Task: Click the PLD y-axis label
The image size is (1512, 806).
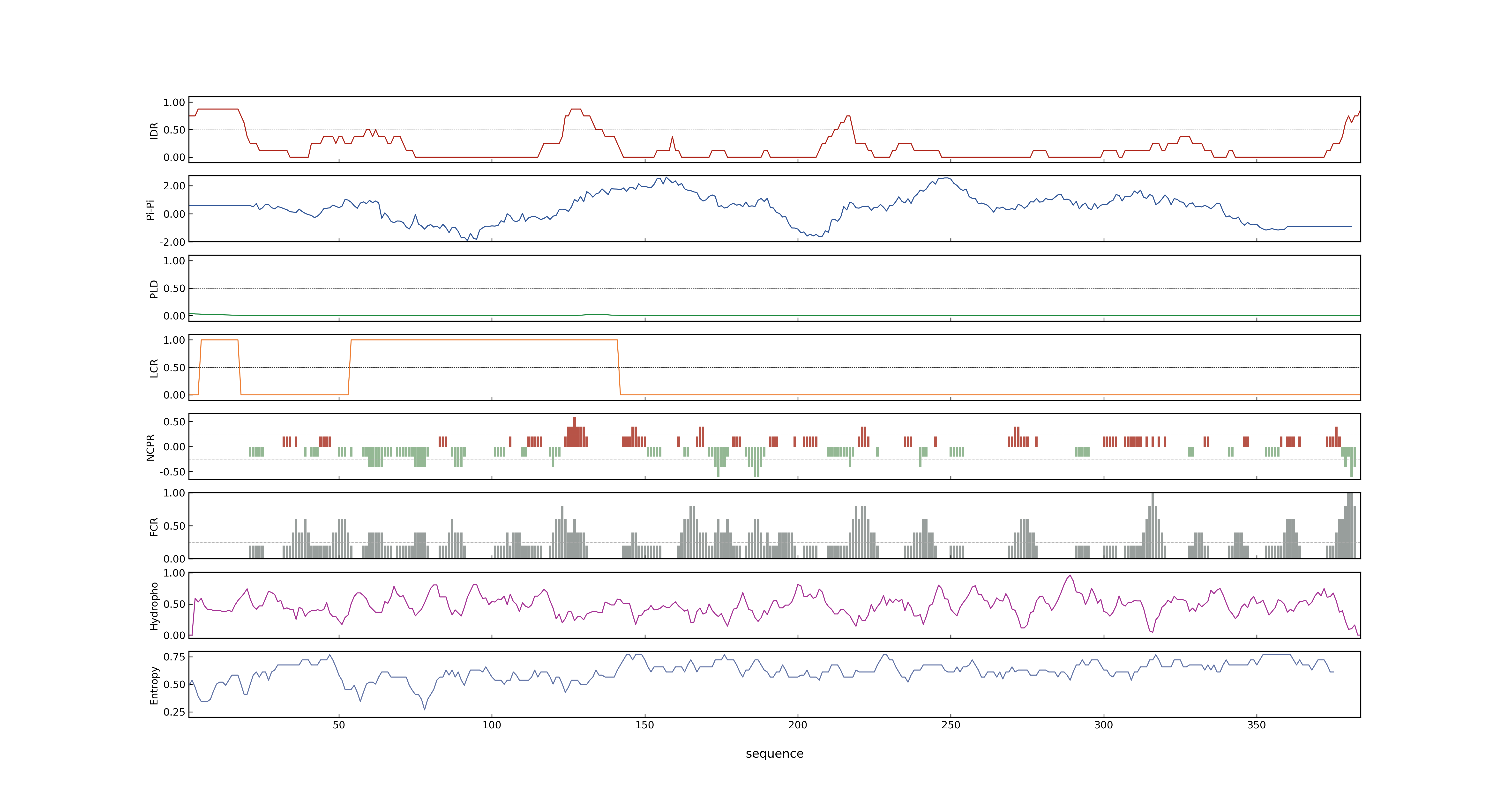Action: [x=154, y=288]
